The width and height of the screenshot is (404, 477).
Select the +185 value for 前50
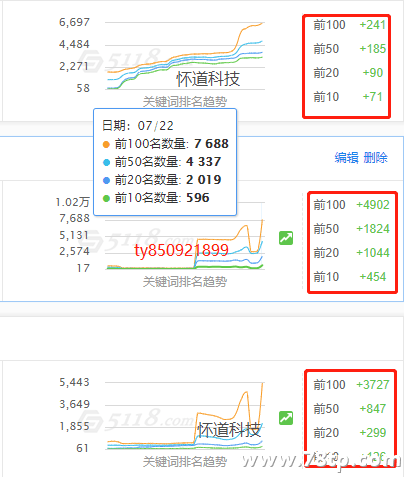[373, 49]
